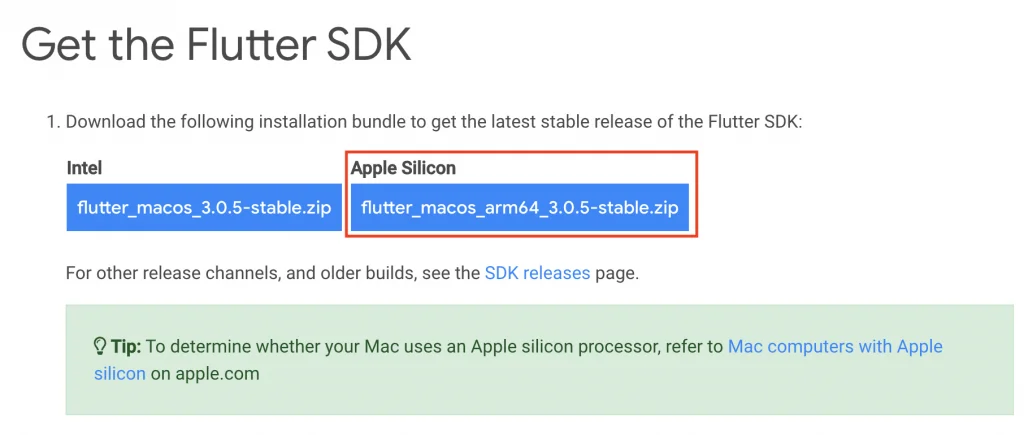Click the "Get the Flutter SDK" heading

(x=216, y=46)
